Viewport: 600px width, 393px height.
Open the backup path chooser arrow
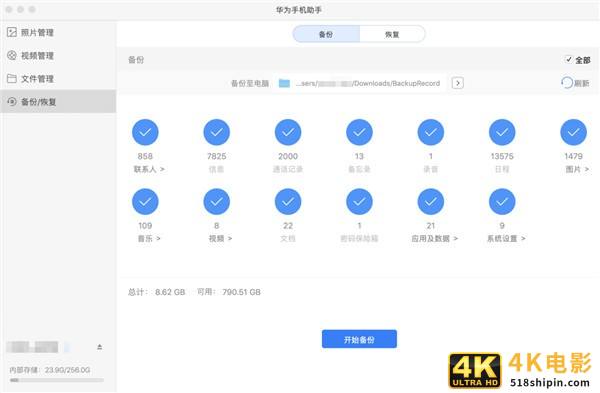[x=458, y=83]
